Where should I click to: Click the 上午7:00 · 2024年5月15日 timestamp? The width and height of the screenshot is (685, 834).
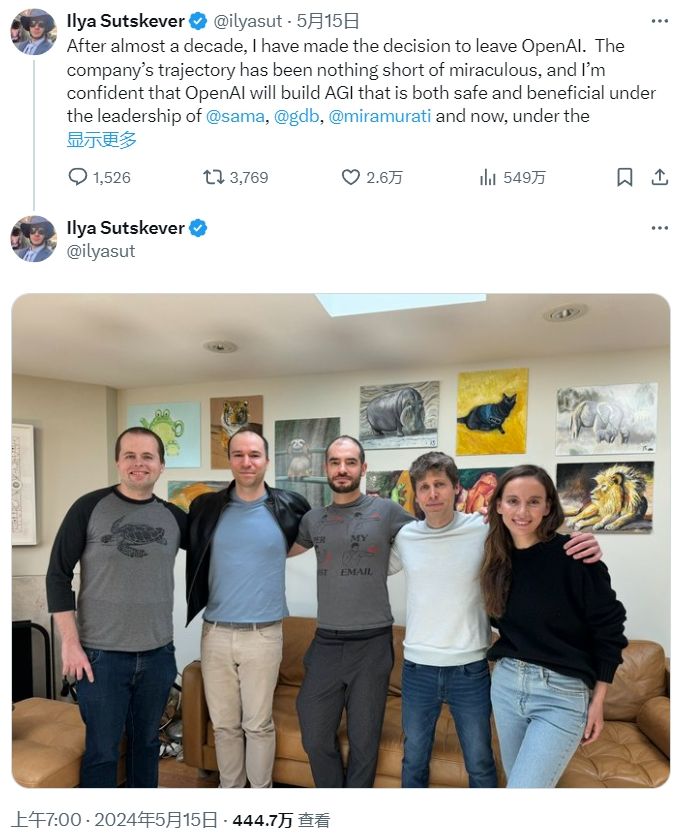(x=115, y=820)
